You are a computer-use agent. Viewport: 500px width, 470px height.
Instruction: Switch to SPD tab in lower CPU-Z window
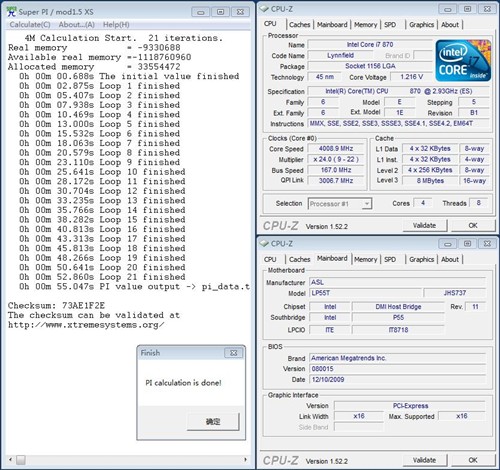390,259
